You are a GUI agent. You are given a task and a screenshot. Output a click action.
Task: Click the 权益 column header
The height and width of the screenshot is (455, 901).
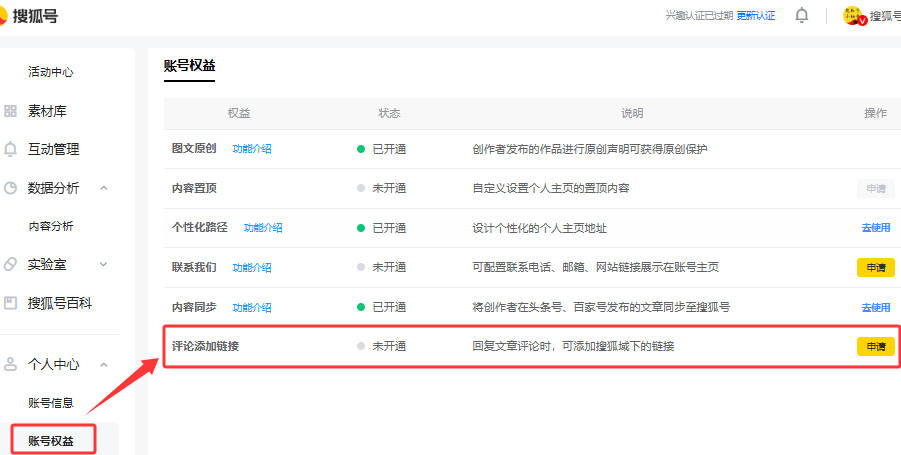(x=239, y=113)
